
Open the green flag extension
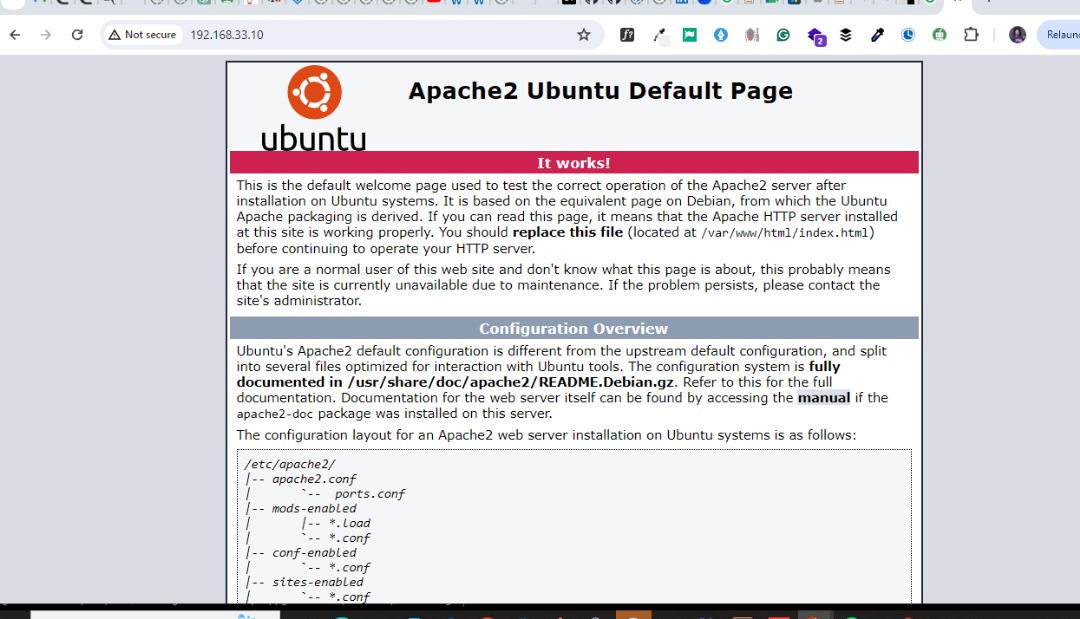click(689, 34)
